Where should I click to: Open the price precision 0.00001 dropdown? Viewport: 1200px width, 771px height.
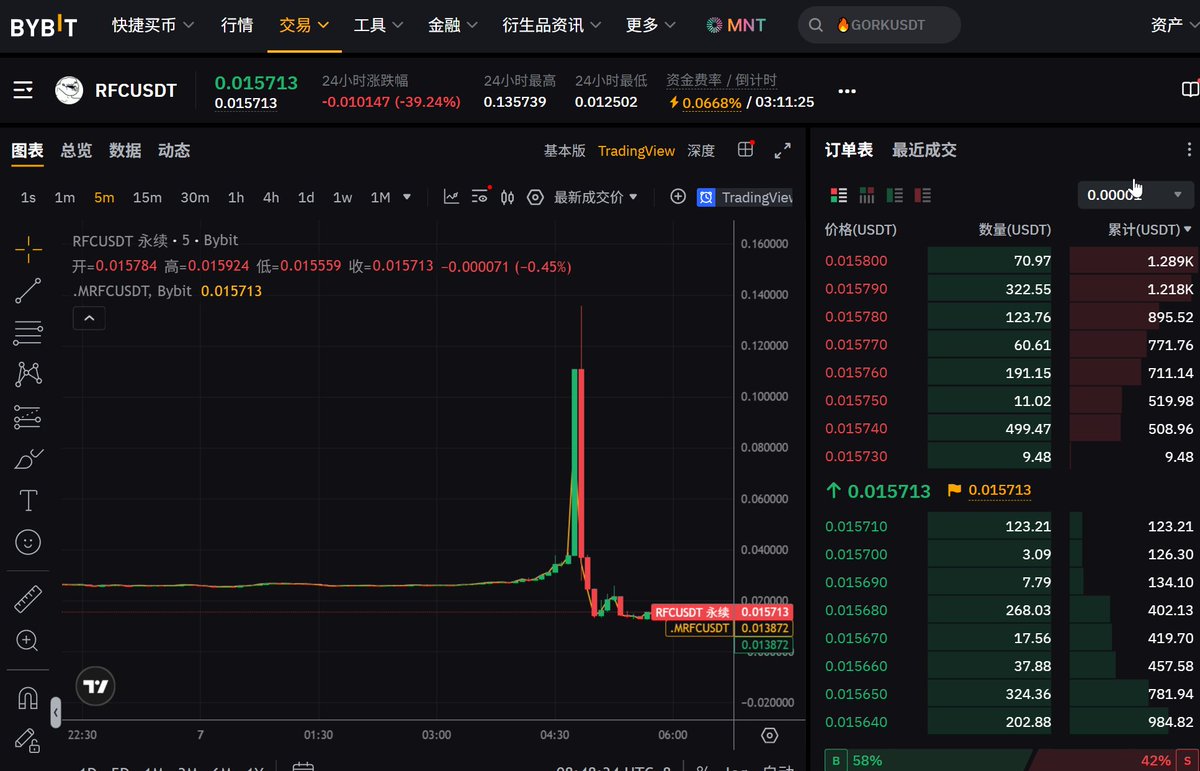point(1137,194)
